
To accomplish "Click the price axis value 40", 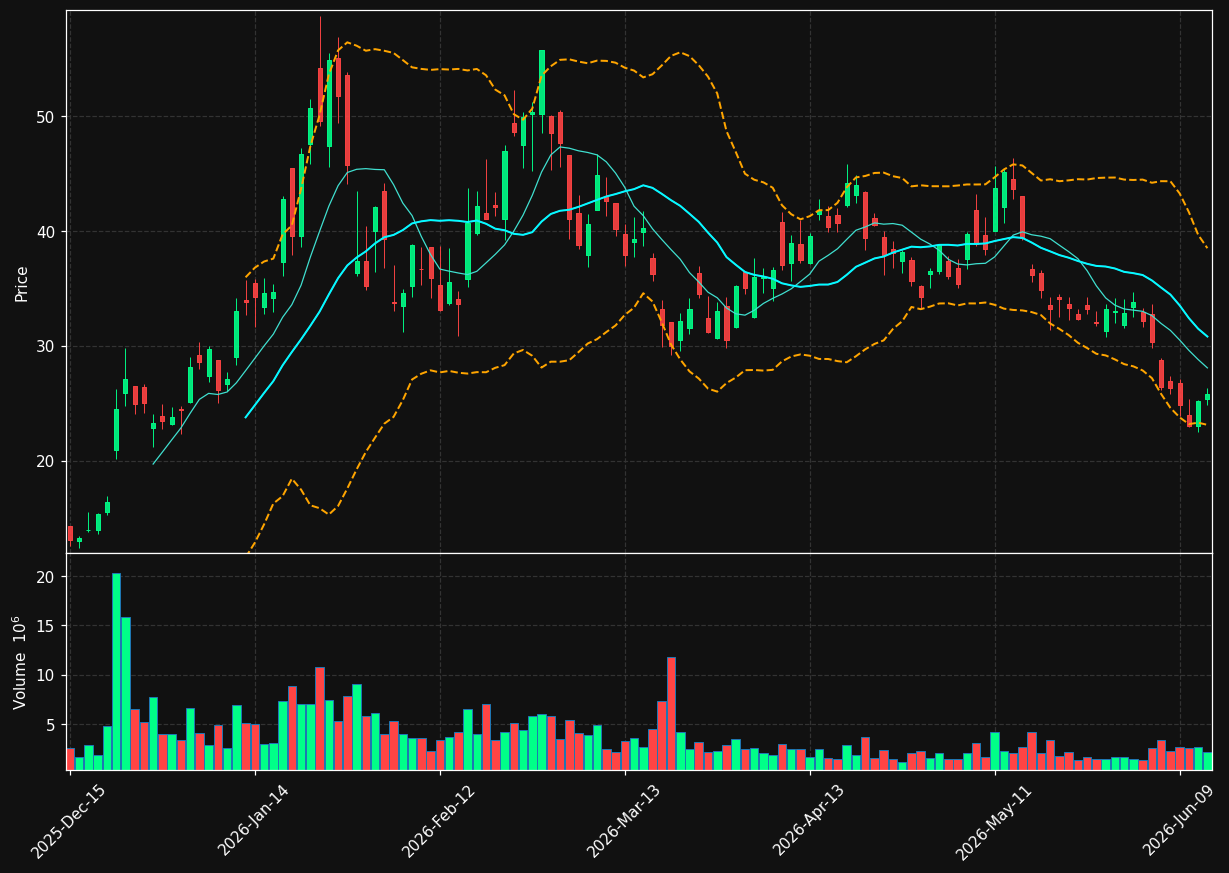I will pyautogui.click(x=46, y=232).
